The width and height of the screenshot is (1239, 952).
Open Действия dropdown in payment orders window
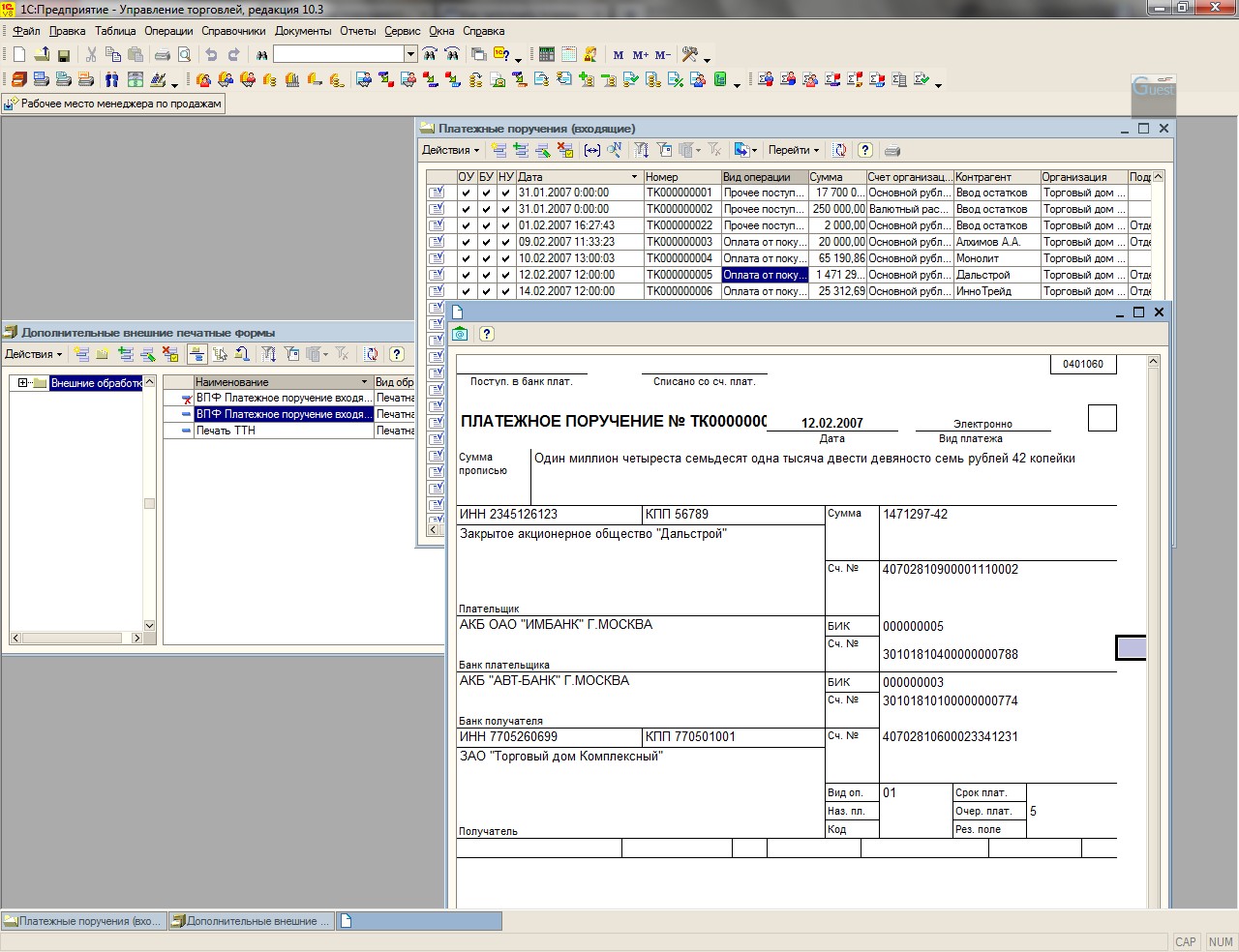coord(450,150)
